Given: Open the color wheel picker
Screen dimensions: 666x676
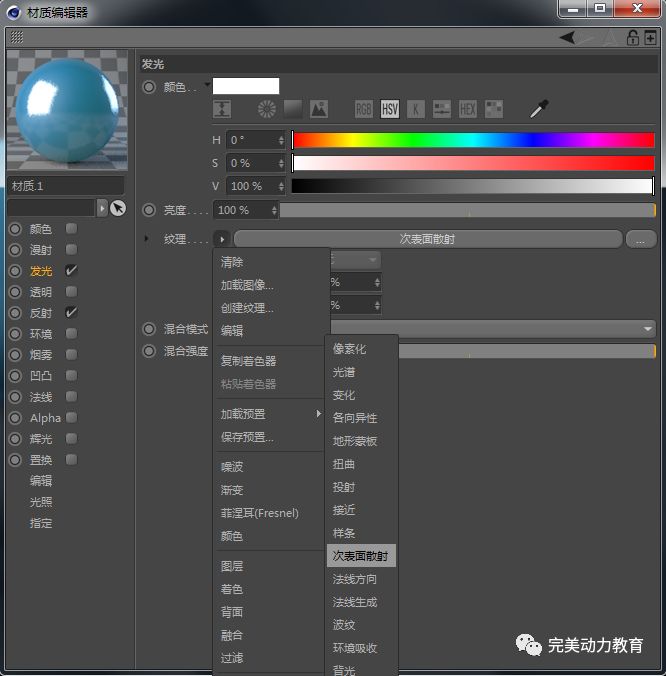Looking at the screenshot, I should (x=267, y=109).
